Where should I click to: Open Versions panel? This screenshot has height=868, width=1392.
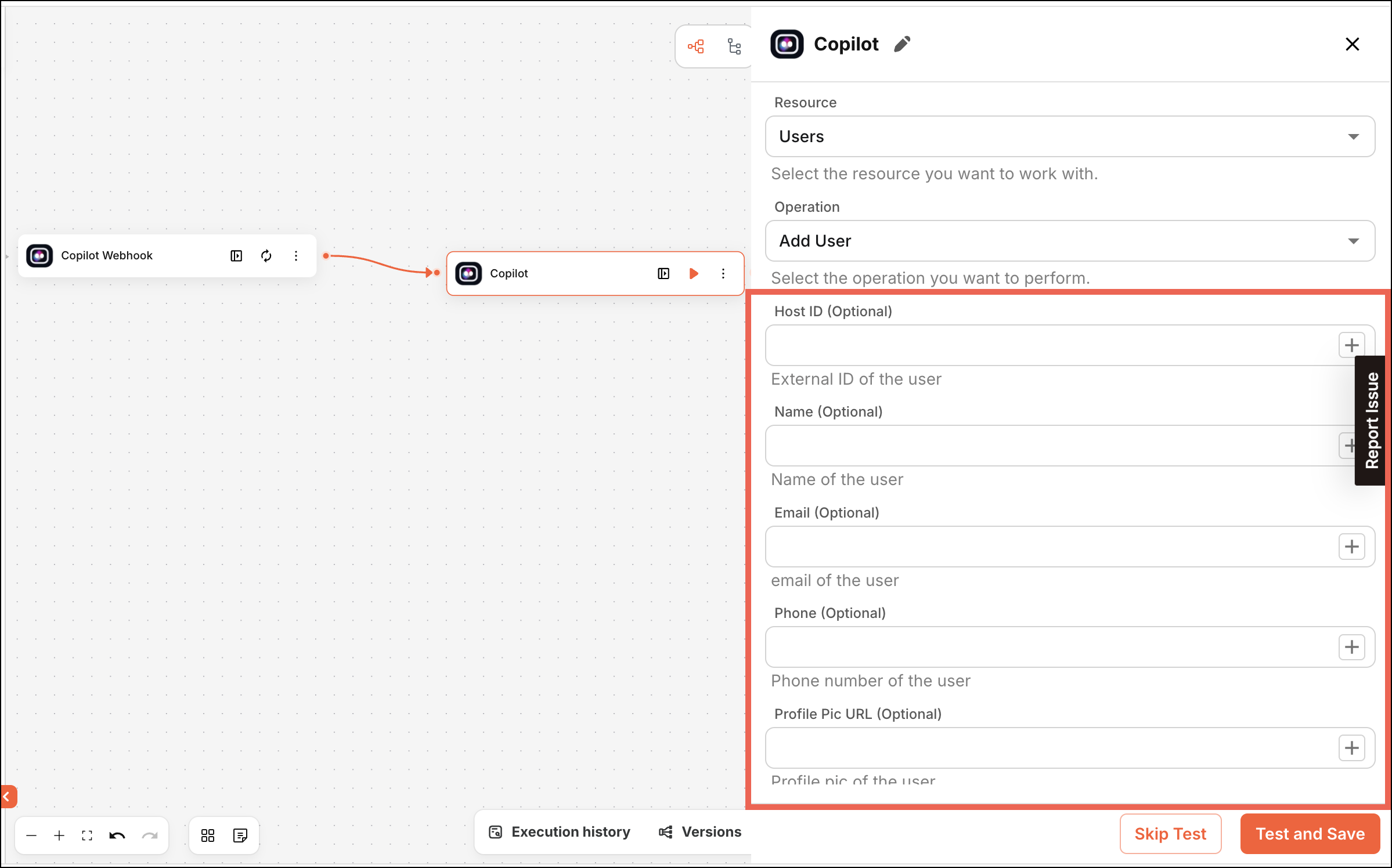[x=700, y=832]
